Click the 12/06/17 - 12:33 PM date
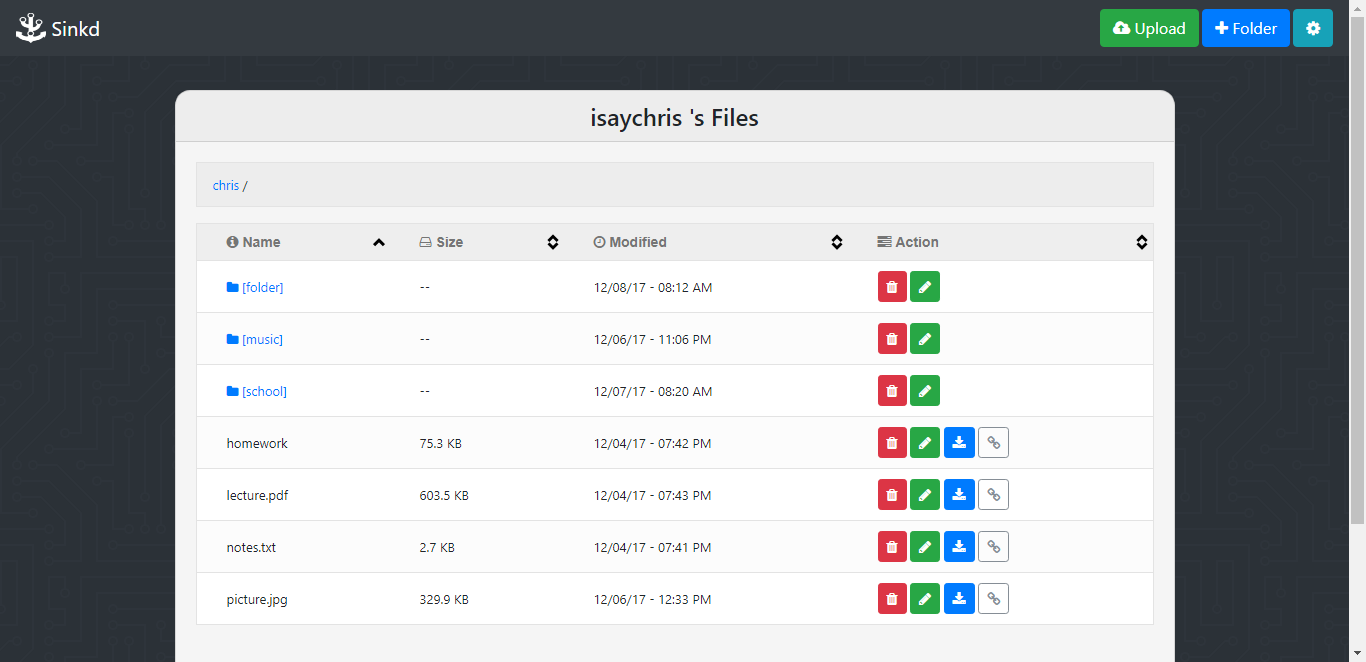This screenshot has width=1366, height=662. 653,599
